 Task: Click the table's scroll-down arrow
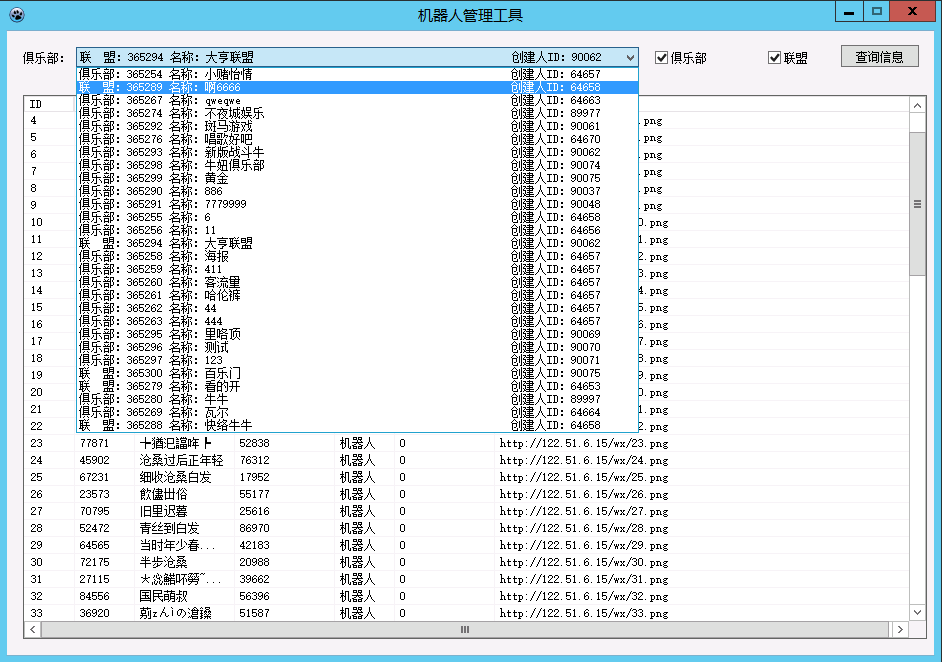917,612
